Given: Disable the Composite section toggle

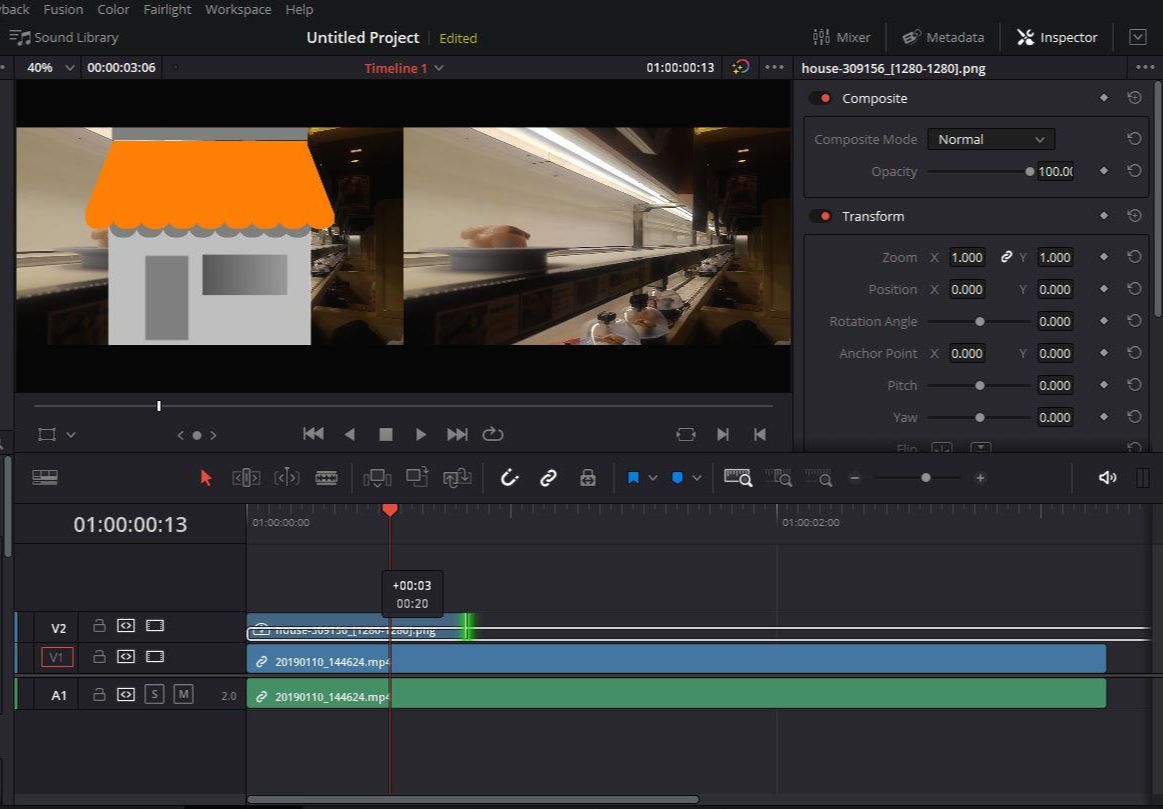Looking at the screenshot, I should [821, 98].
